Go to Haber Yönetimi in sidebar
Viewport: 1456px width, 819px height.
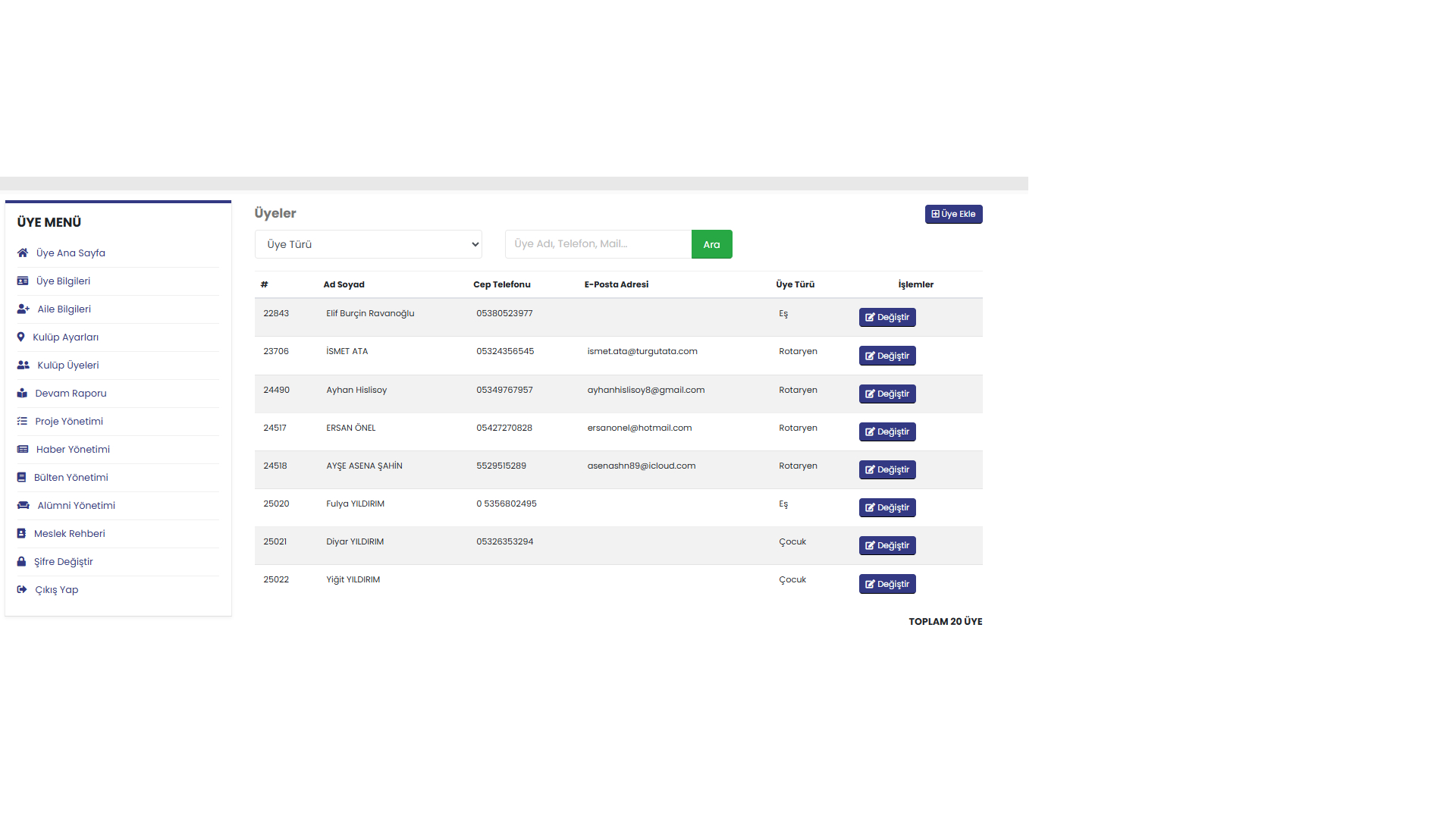click(x=73, y=449)
